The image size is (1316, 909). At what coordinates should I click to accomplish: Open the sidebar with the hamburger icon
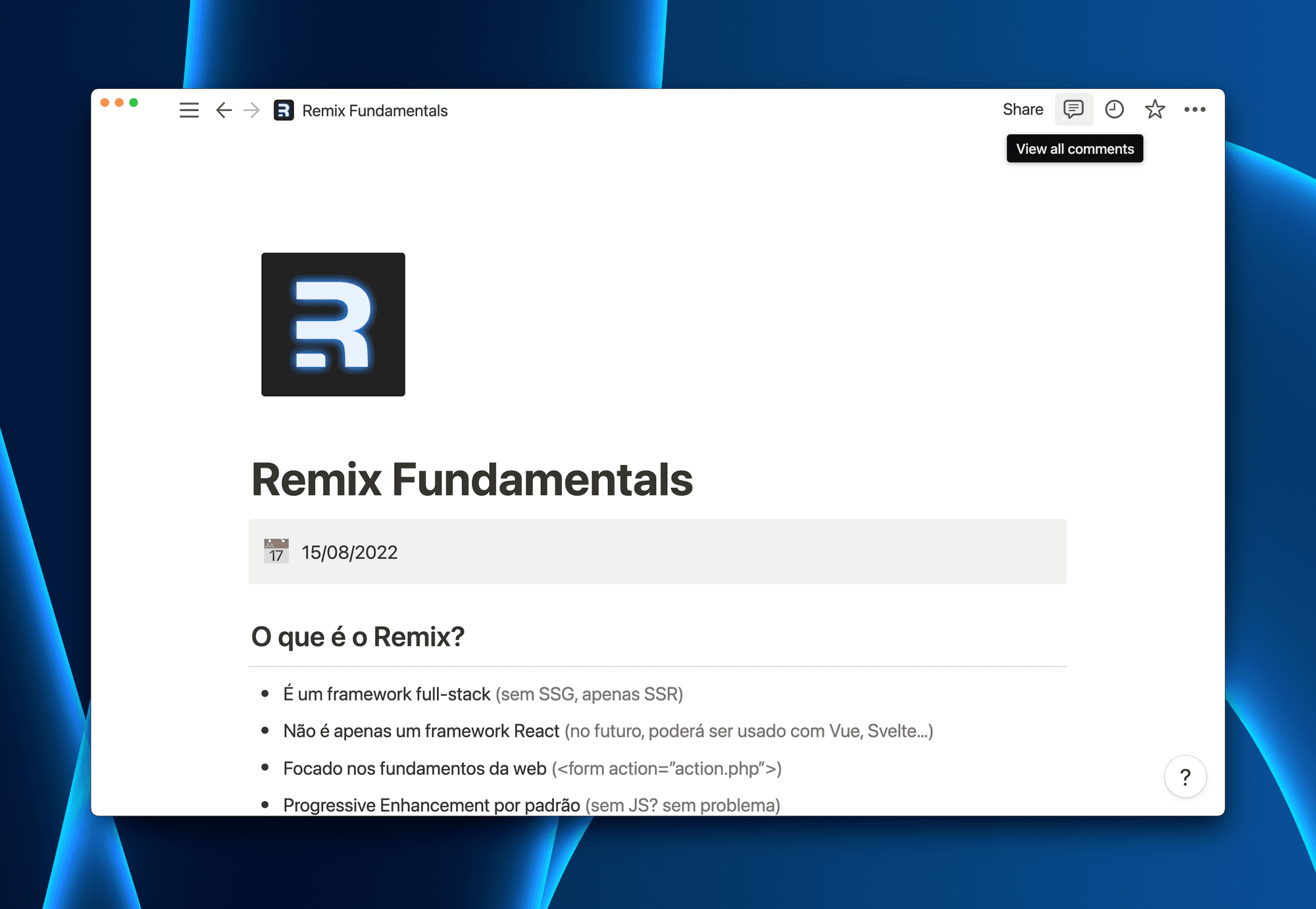189,111
